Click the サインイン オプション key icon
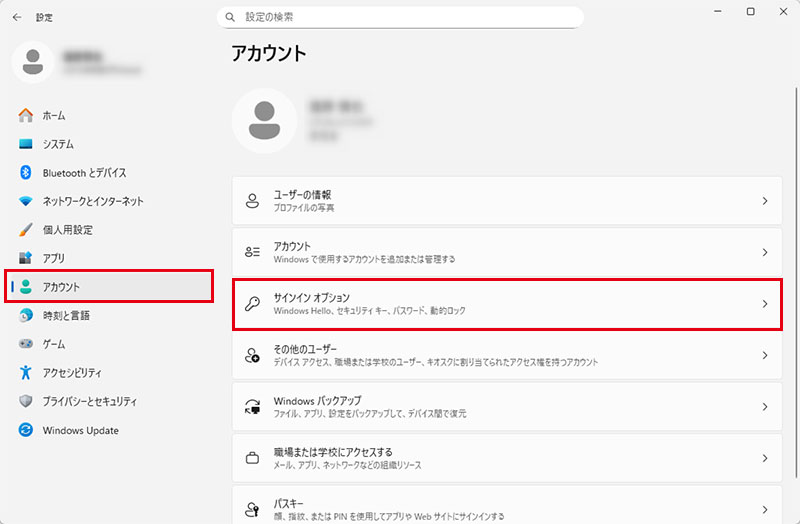 click(x=253, y=304)
